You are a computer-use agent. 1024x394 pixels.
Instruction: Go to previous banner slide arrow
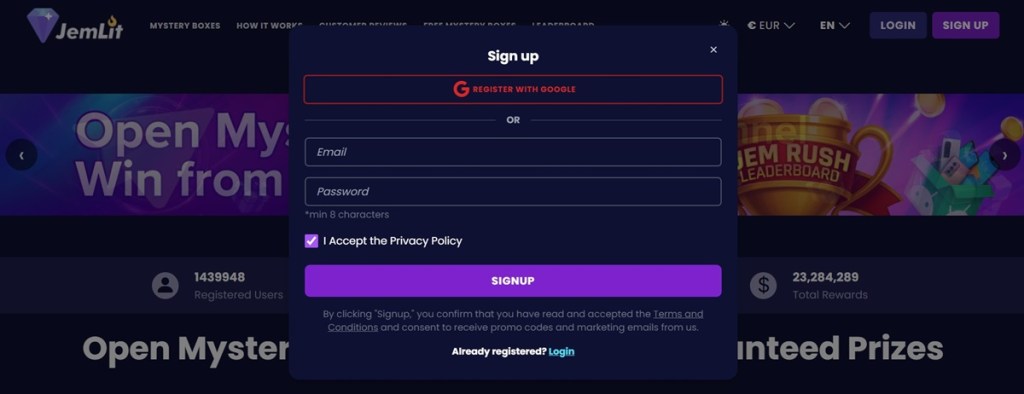[x=22, y=155]
